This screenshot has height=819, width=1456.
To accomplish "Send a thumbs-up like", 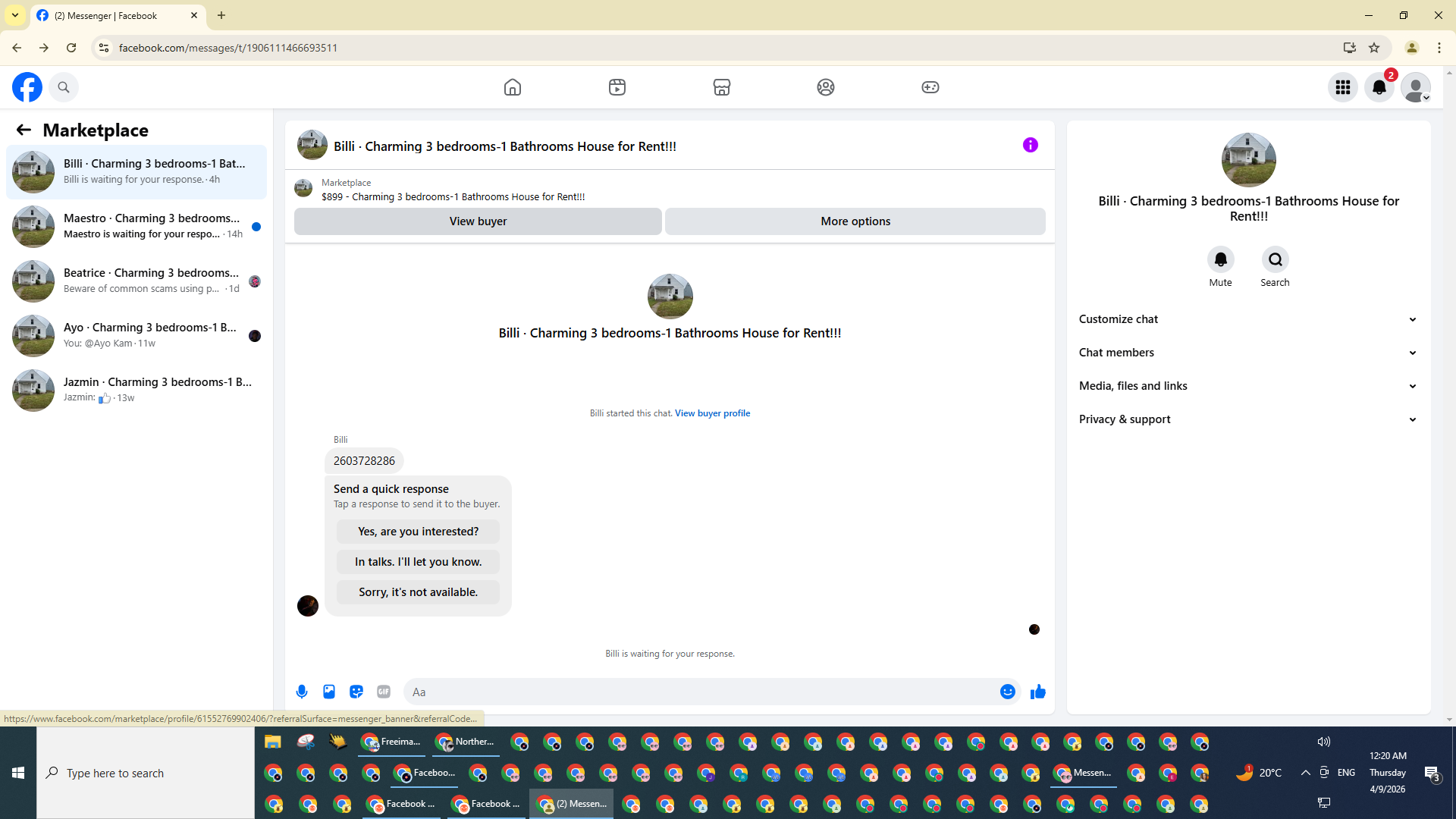I will (1038, 692).
